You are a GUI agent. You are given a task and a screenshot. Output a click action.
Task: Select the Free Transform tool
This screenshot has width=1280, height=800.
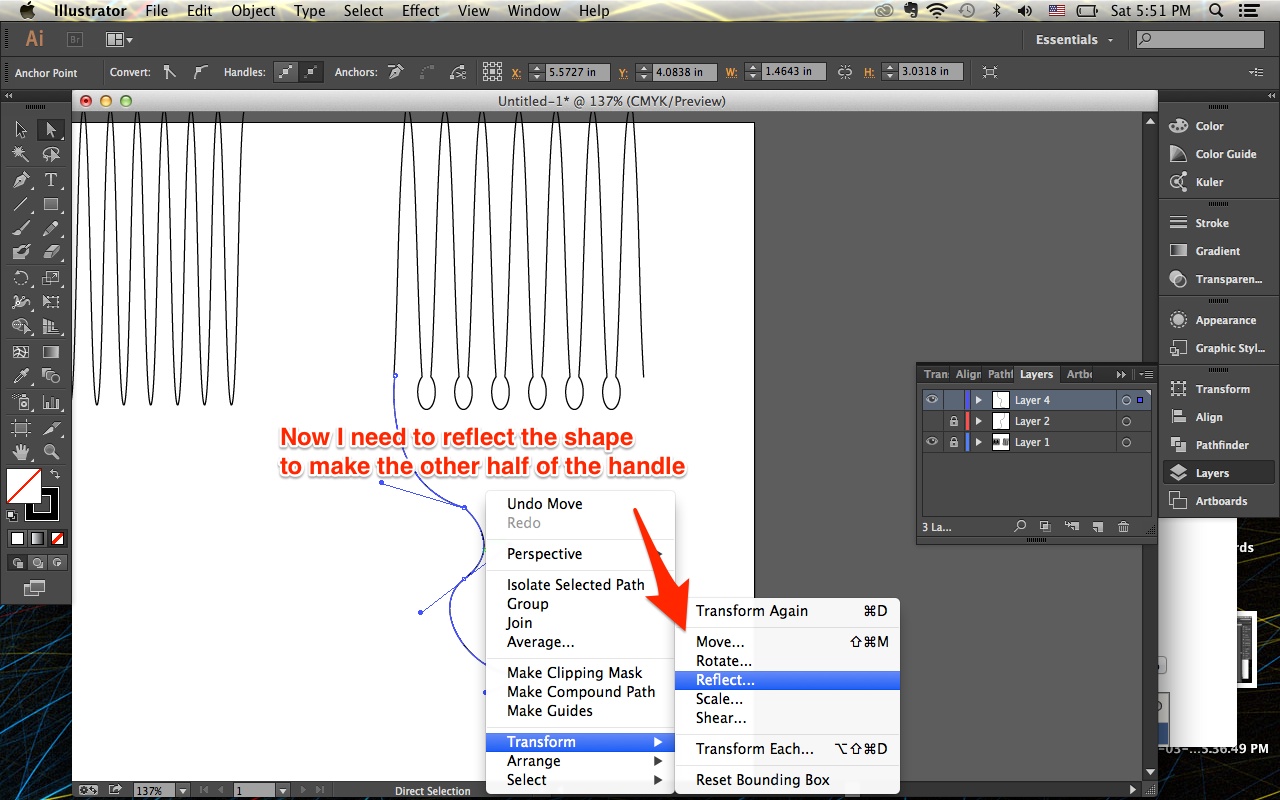pos(51,303)
